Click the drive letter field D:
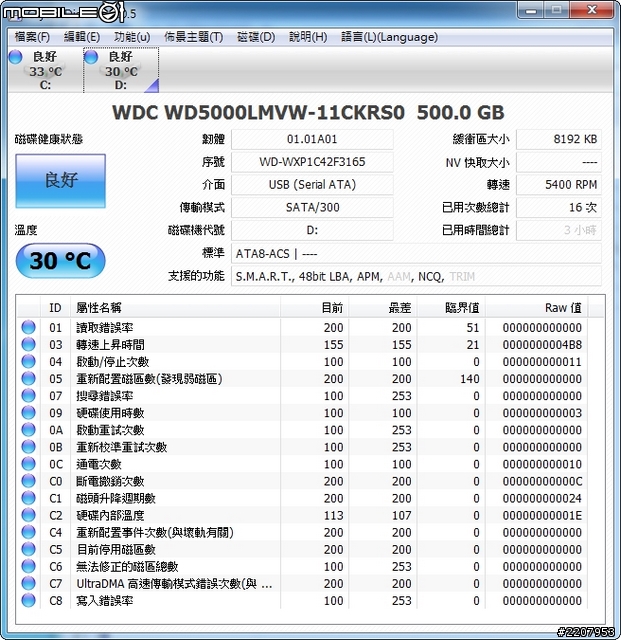The height and width of the screenshot is (640, 621). 312,230
